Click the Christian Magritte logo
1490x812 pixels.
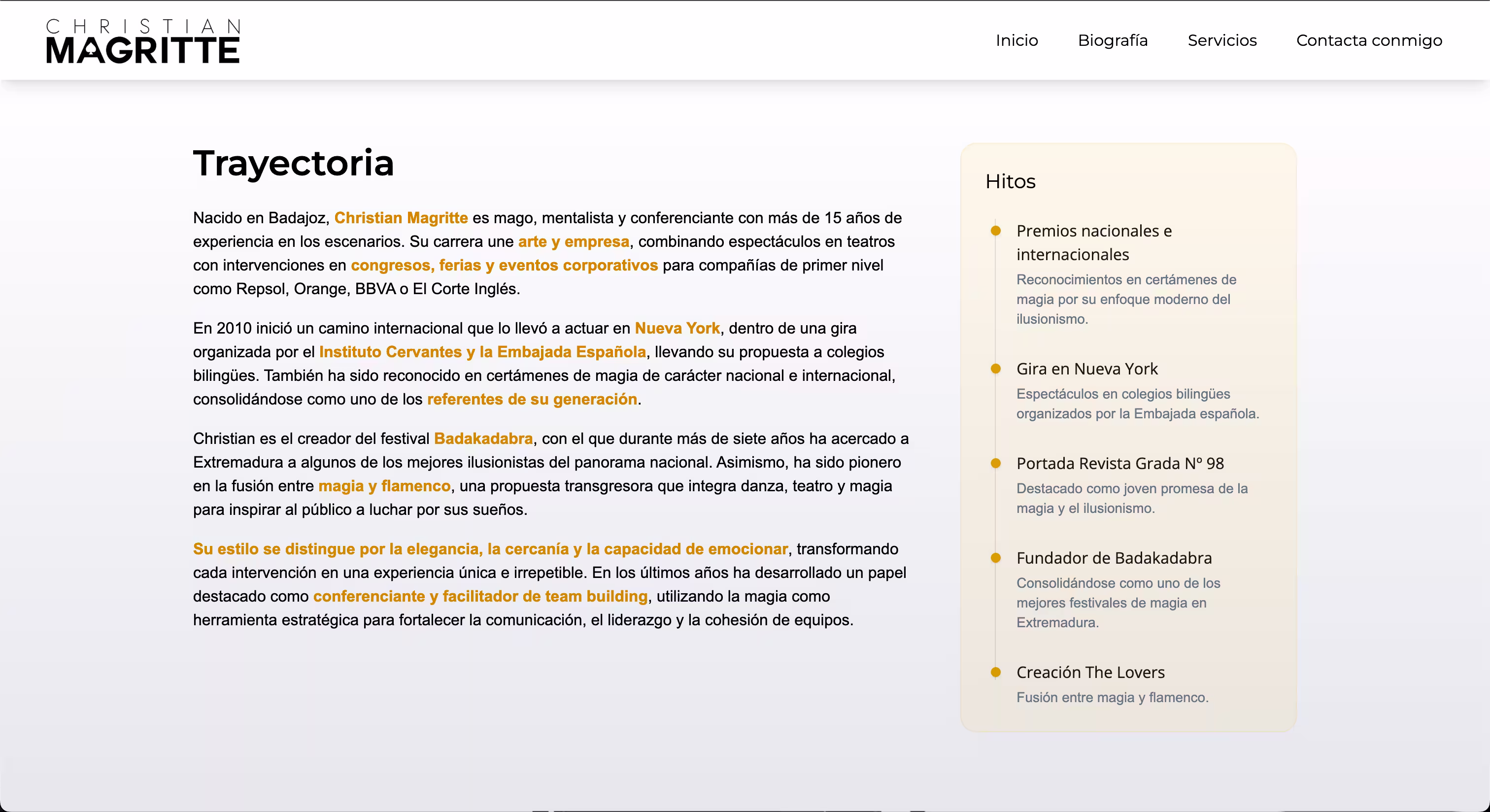coord(143,41)
